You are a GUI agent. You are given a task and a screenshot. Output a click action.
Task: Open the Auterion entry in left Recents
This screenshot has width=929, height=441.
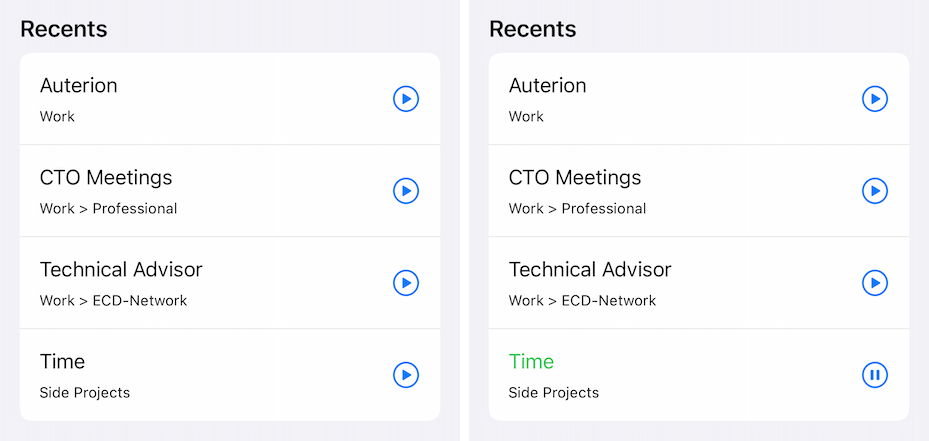230,99
